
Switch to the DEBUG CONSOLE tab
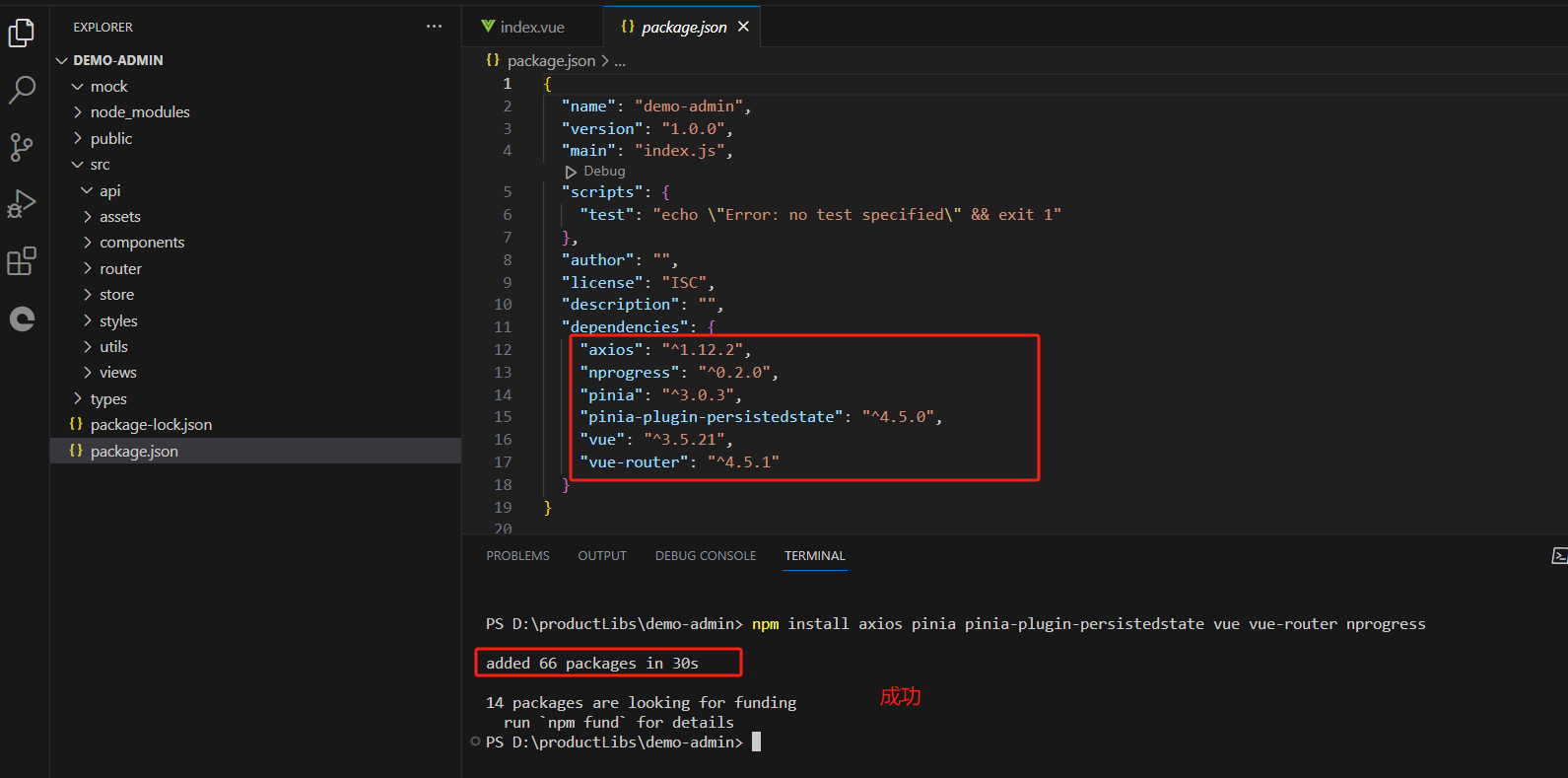coord(706,556)
